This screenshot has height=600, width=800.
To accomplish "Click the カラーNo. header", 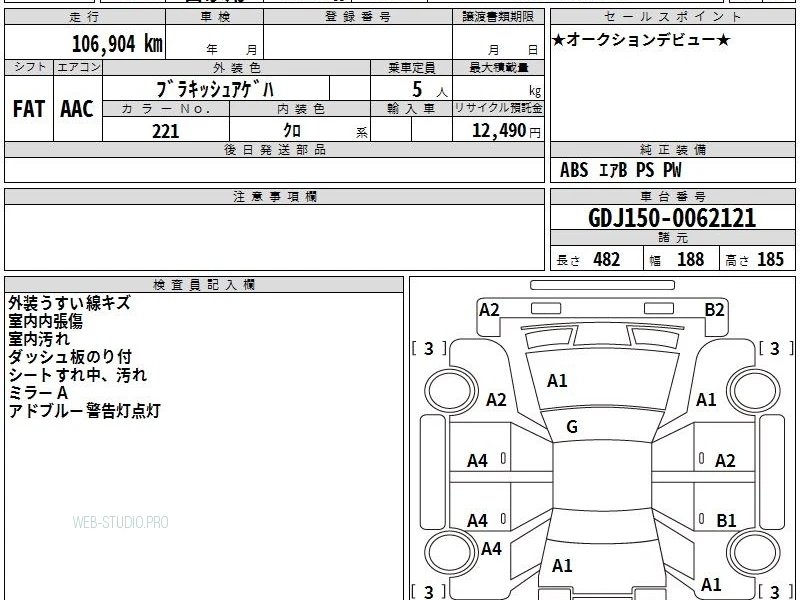I will (x=166, y=109).
